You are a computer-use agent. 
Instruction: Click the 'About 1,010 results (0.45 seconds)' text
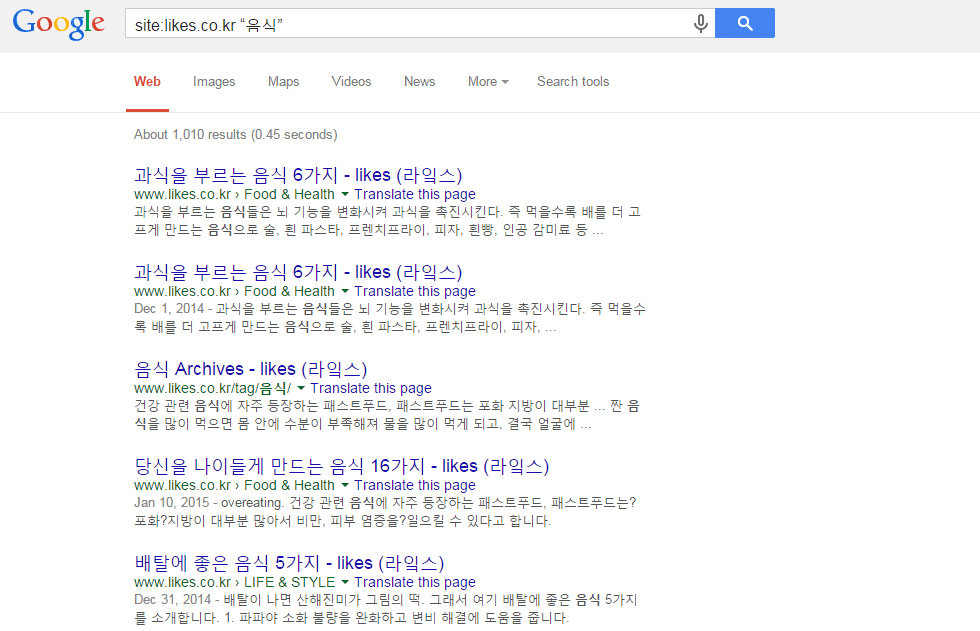(236, 135)
